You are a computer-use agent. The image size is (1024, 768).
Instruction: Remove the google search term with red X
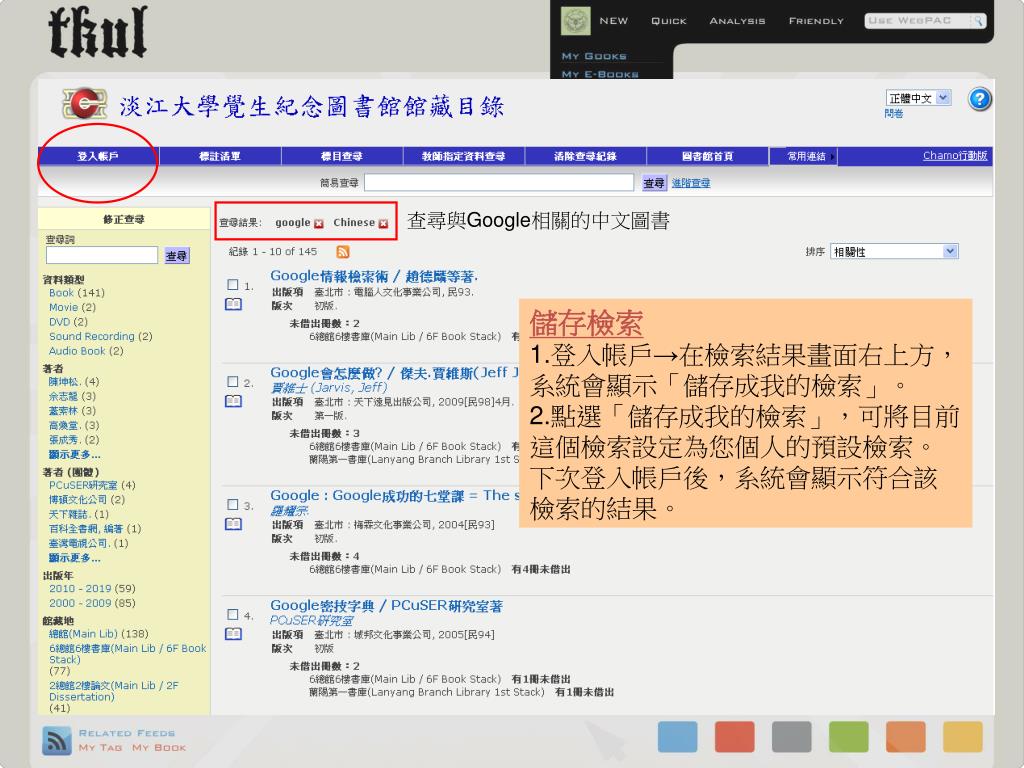click(x=319, y=223)
